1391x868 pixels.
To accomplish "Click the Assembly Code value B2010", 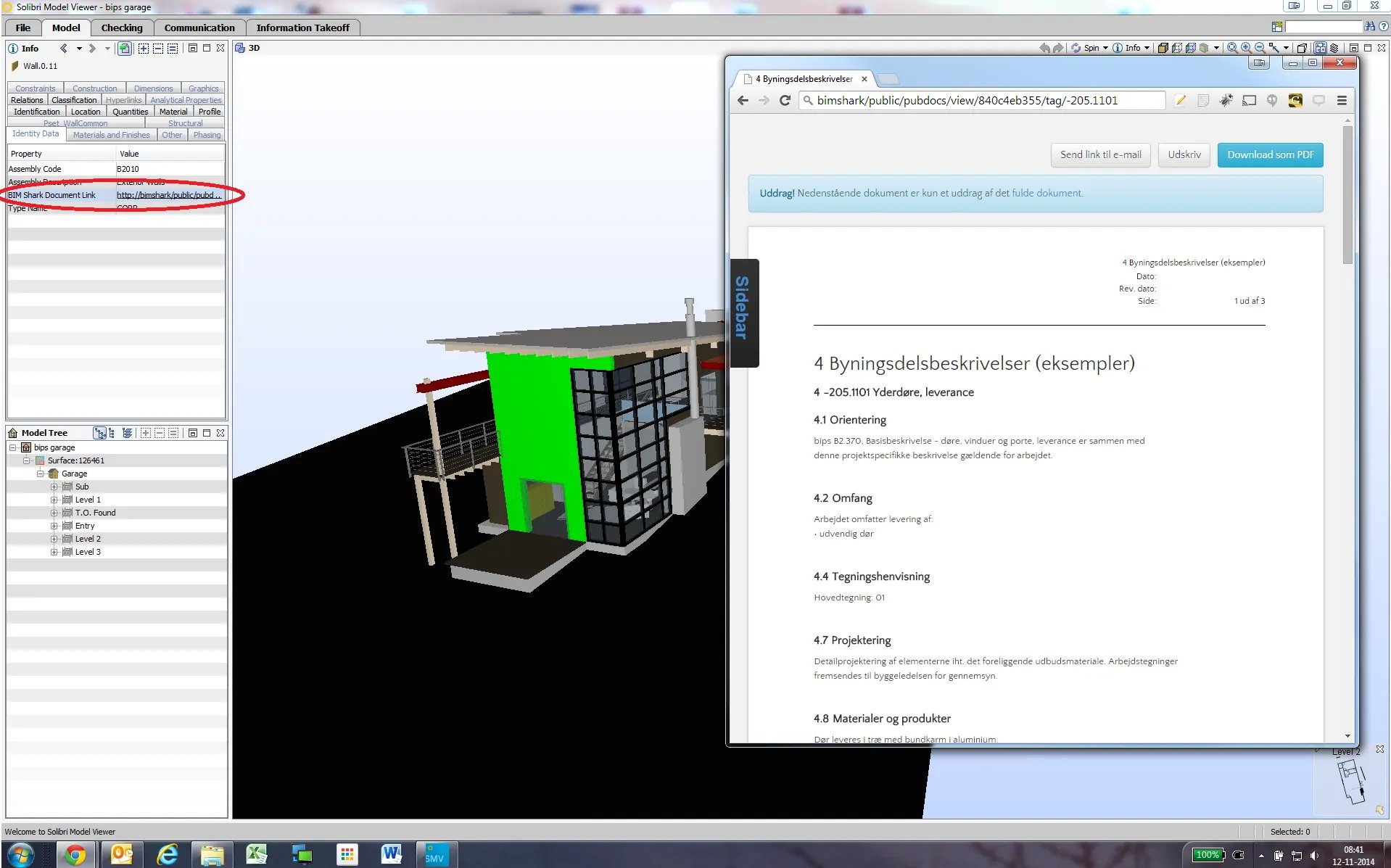I will [128, 169].
